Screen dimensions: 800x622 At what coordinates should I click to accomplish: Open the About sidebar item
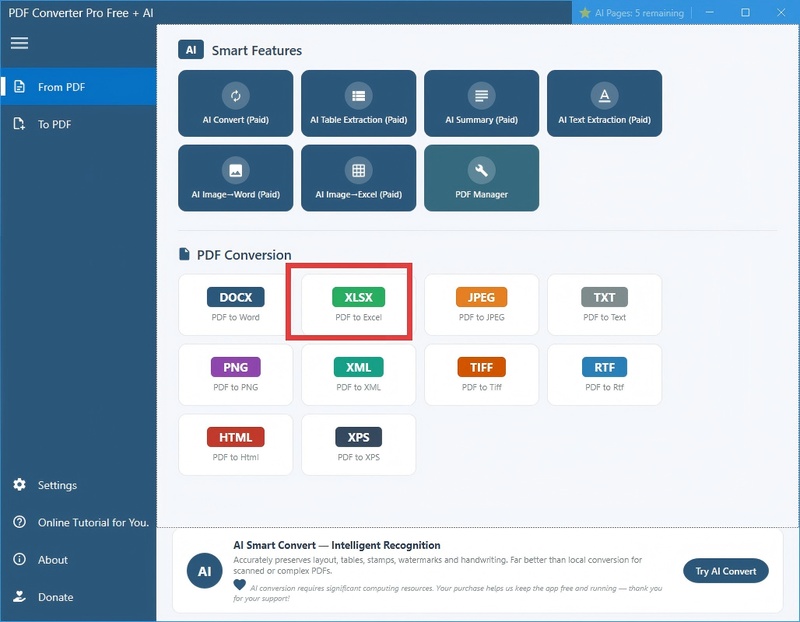[52, 560]
